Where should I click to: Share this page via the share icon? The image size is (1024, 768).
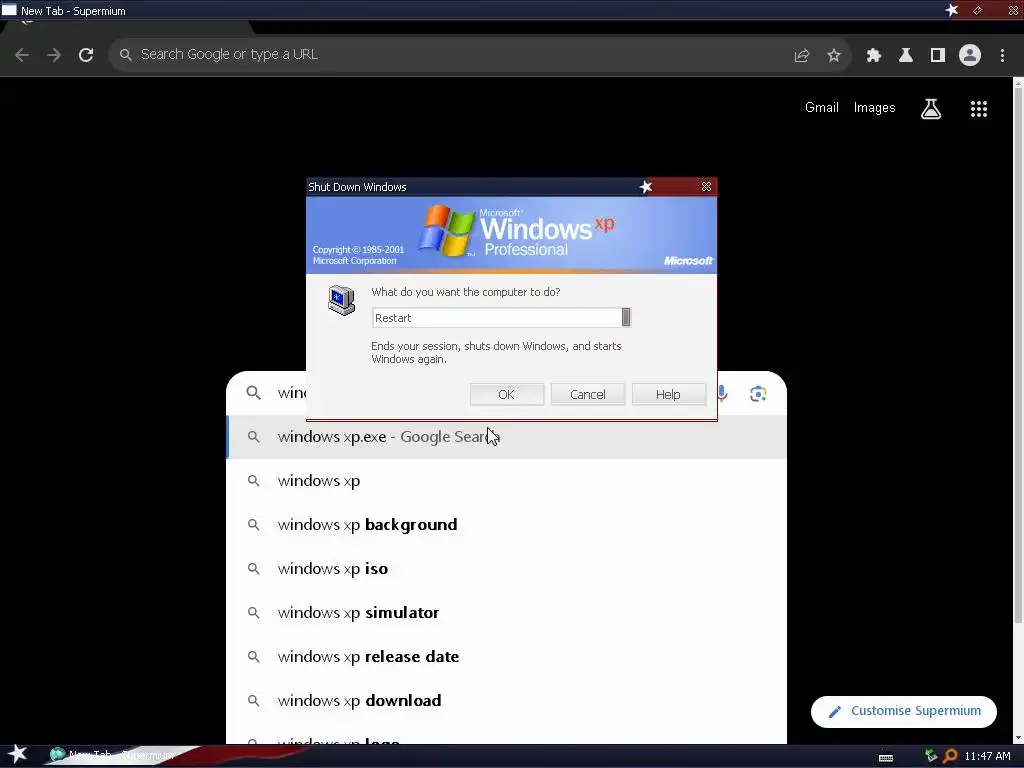[801, 56]
